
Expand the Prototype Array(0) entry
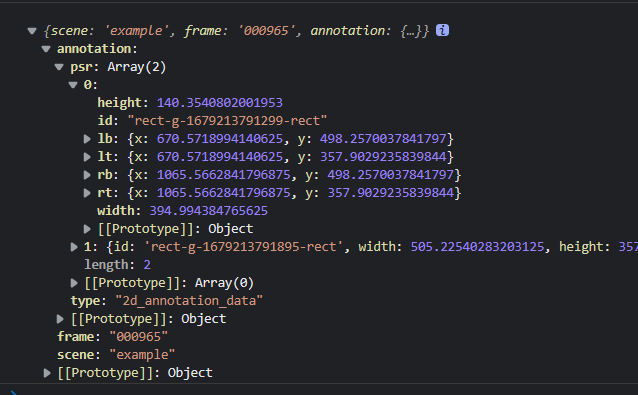click(x=74, y=283)
